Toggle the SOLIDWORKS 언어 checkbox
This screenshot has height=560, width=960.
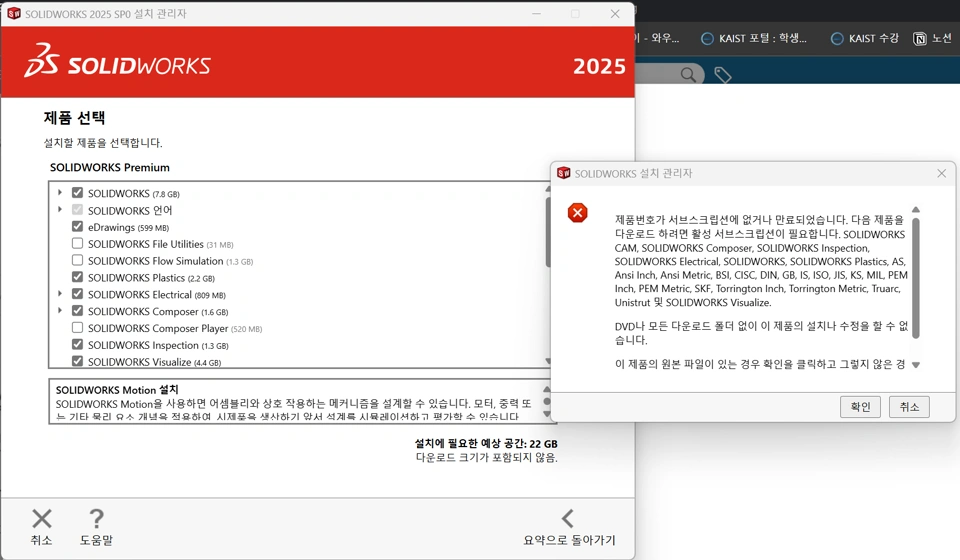[77, 209]
